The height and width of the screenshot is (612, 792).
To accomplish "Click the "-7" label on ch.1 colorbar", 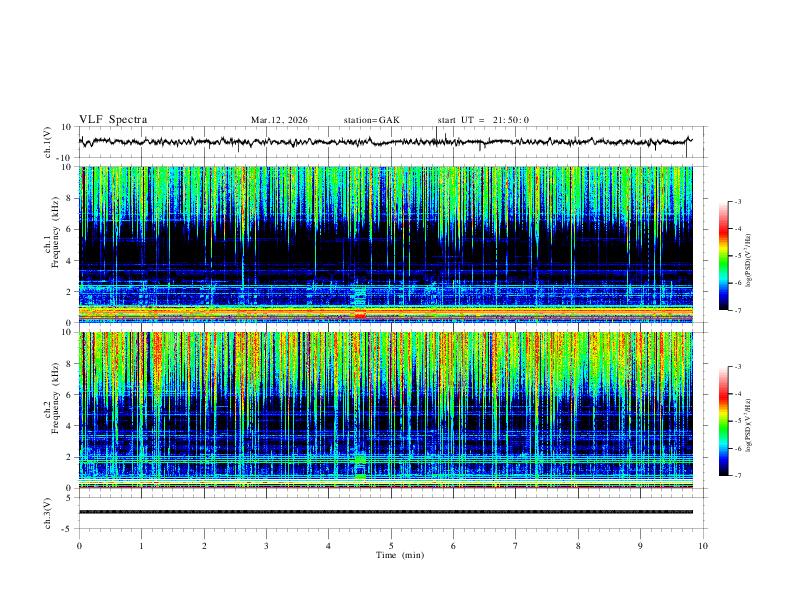I will pyautogui.click(x=737, y=311).
